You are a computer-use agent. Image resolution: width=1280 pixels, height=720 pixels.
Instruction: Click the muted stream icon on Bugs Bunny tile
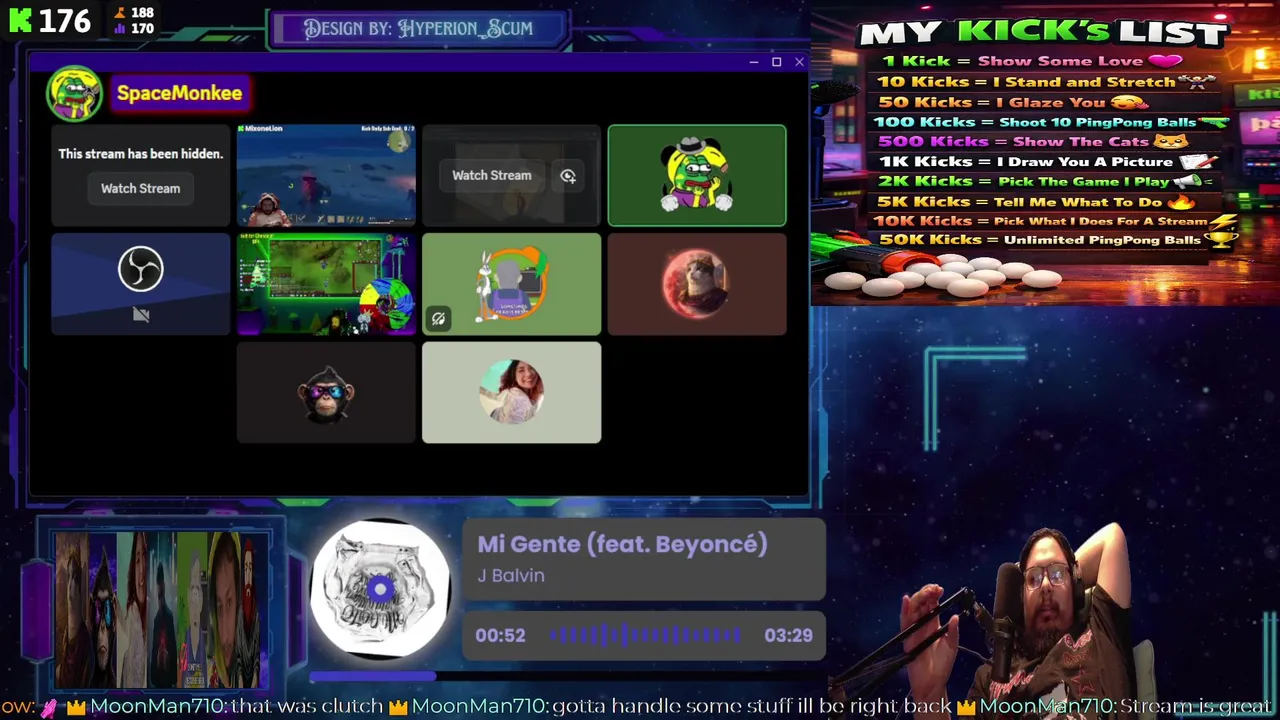coord(438,319)
